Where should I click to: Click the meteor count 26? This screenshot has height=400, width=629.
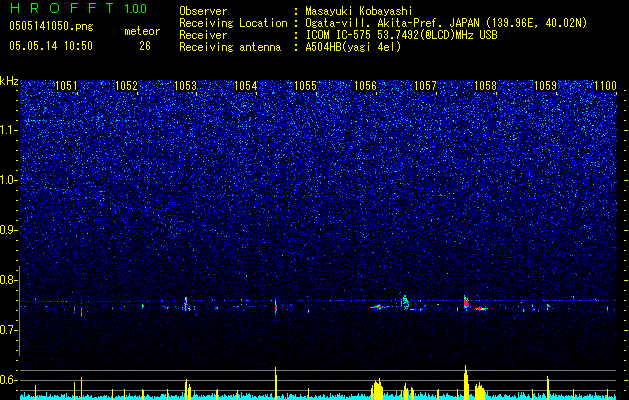click(x=145, y=46)
